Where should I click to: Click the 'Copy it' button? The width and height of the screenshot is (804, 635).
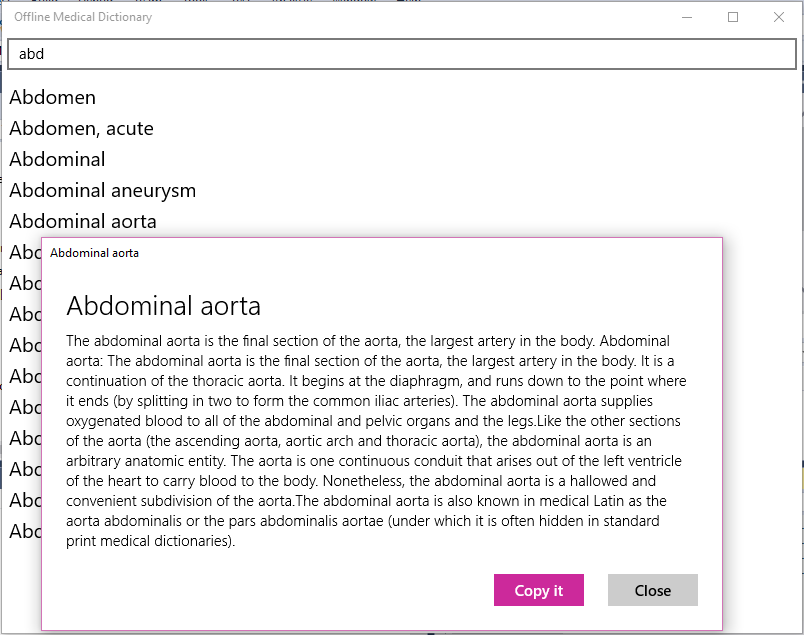[x=538, y=590]
